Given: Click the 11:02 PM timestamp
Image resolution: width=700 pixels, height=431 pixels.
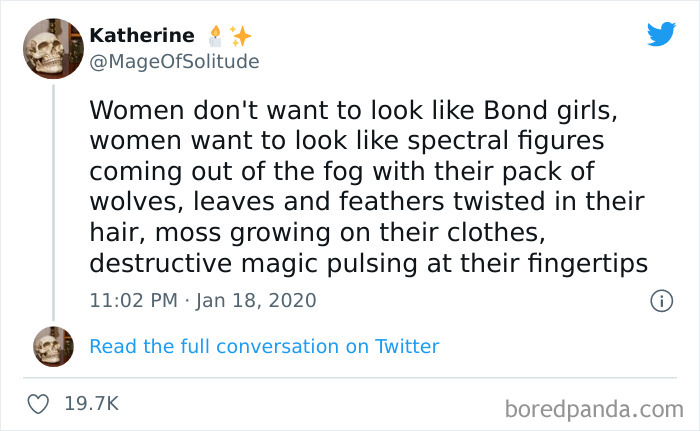Looking at the screenshot, I should (136, 300).
